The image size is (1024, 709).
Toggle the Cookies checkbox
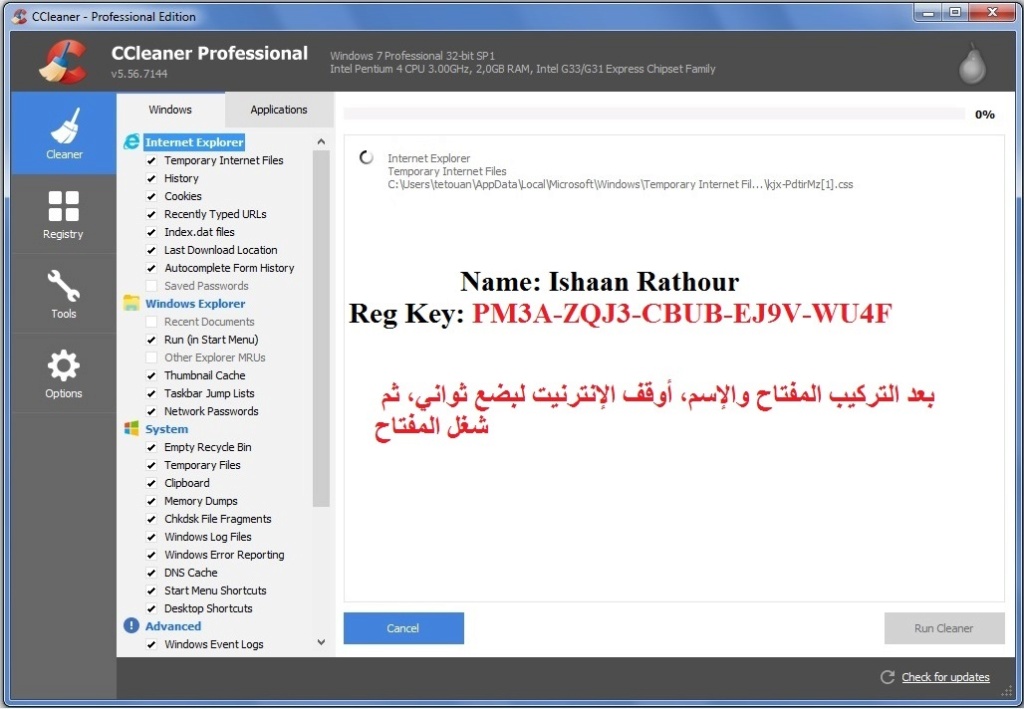pyautogui.click(x=152, y=196)
